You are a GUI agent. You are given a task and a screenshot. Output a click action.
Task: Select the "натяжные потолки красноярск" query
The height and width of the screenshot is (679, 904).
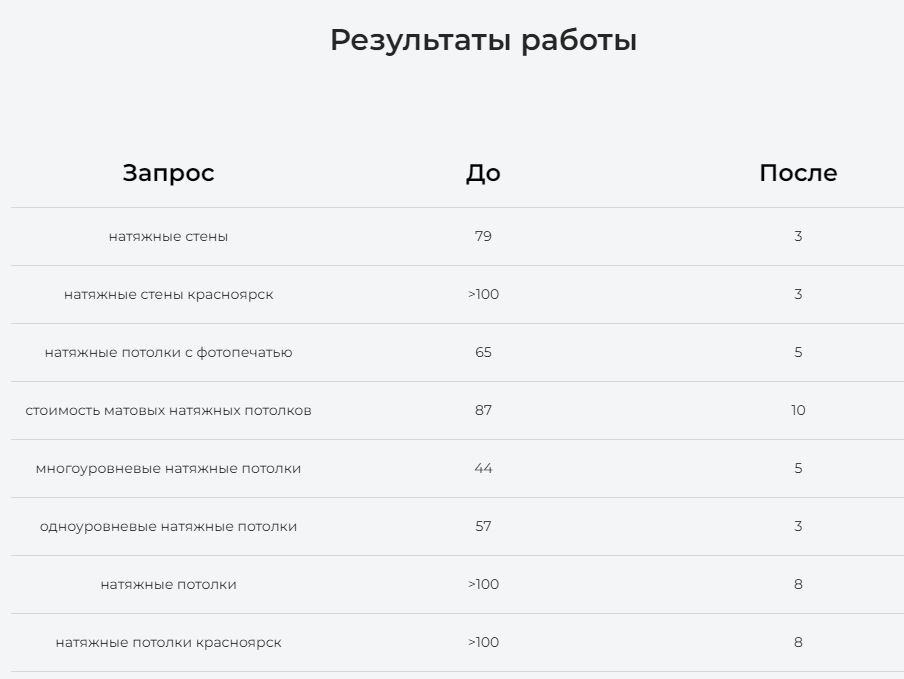point(168,643)
